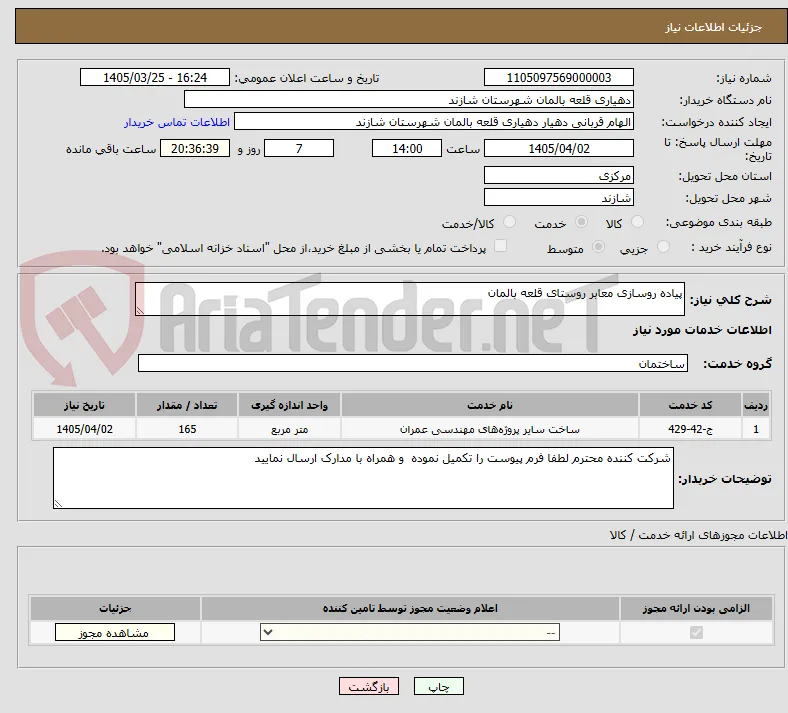The height and width of the screenshot is (713, 788).
Task: Click the buyer organization name field
Action: (409, 99)
